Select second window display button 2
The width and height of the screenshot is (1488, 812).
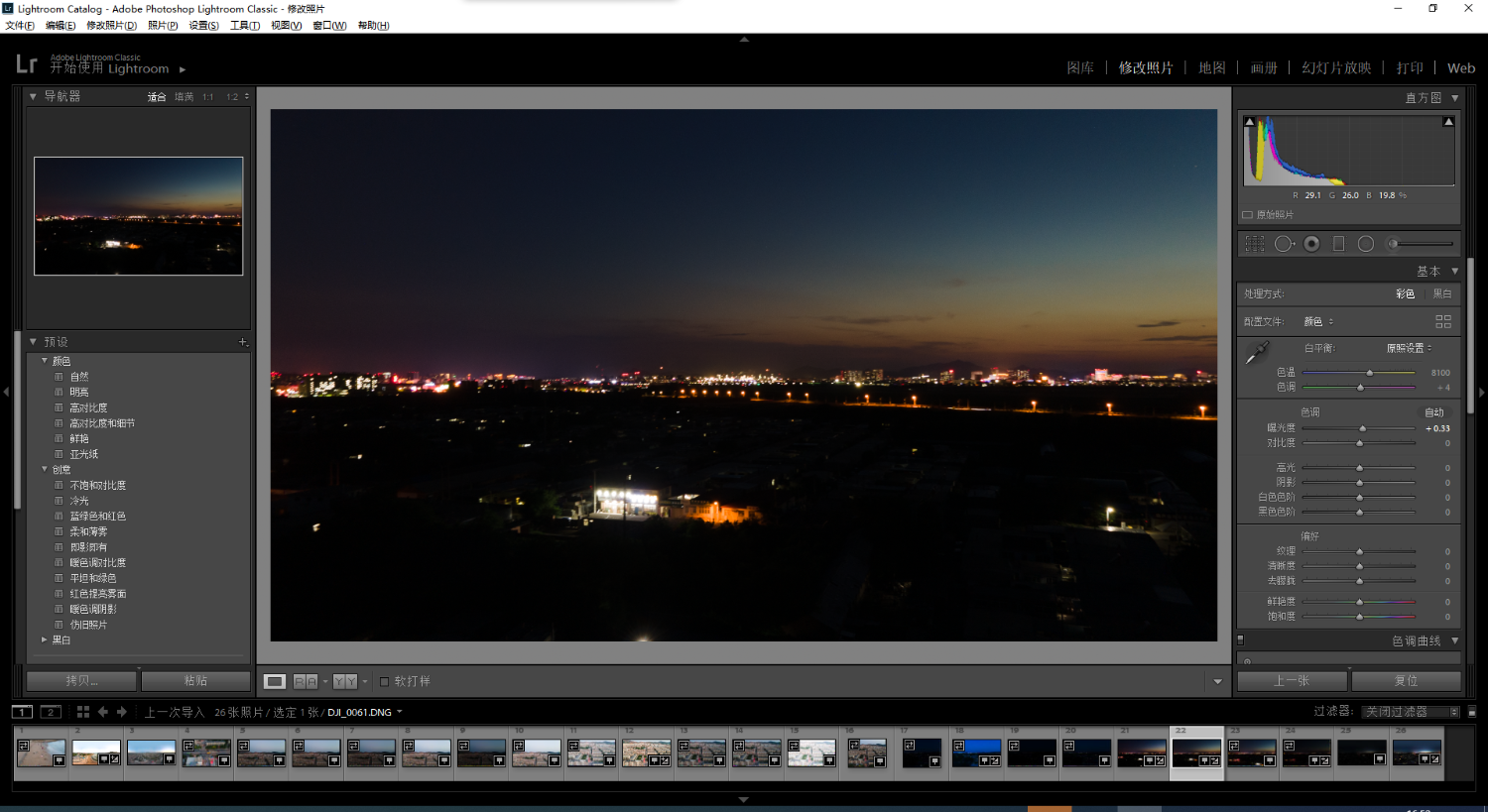[51, 712]
